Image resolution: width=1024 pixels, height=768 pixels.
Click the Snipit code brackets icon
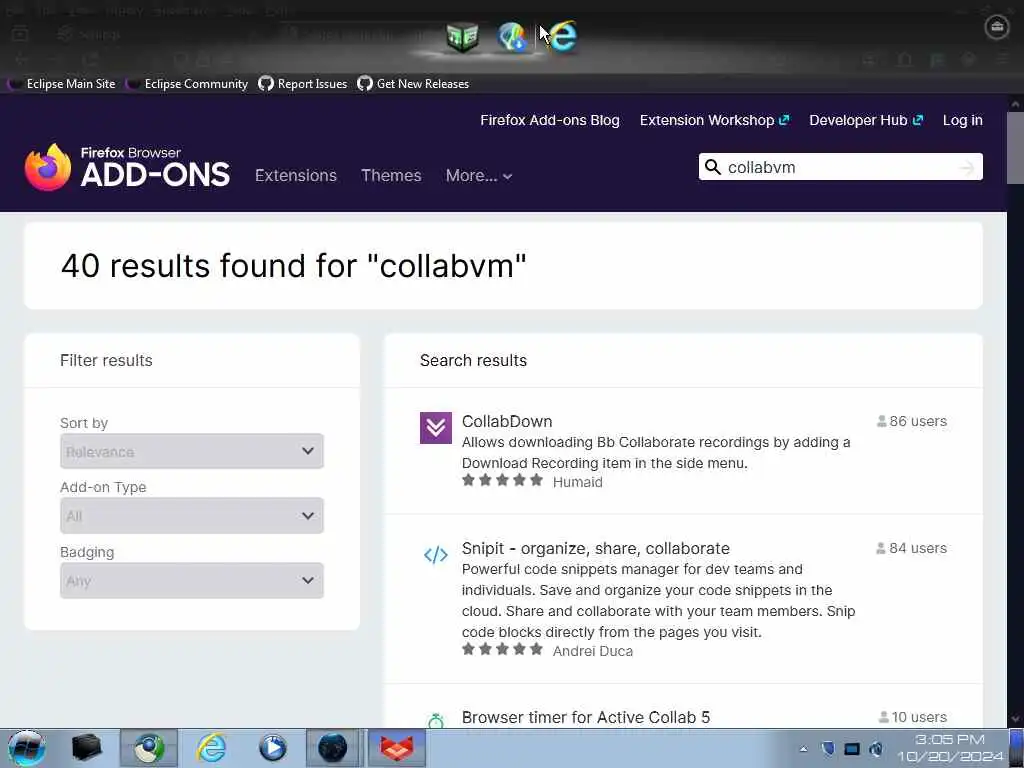coord(436,555)
